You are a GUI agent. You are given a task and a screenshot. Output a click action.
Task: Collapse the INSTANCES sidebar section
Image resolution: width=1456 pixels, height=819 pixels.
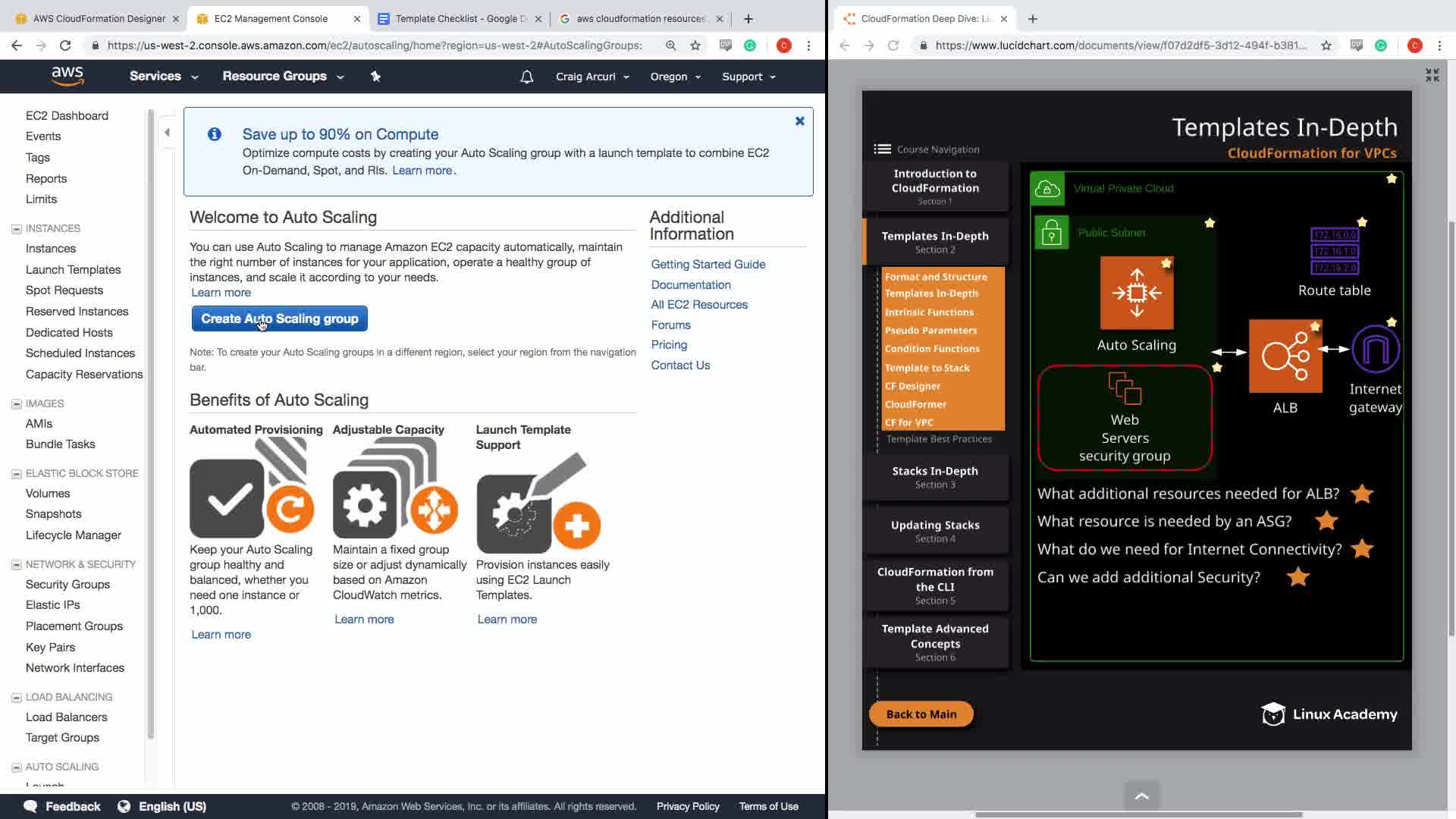[16, 229]
